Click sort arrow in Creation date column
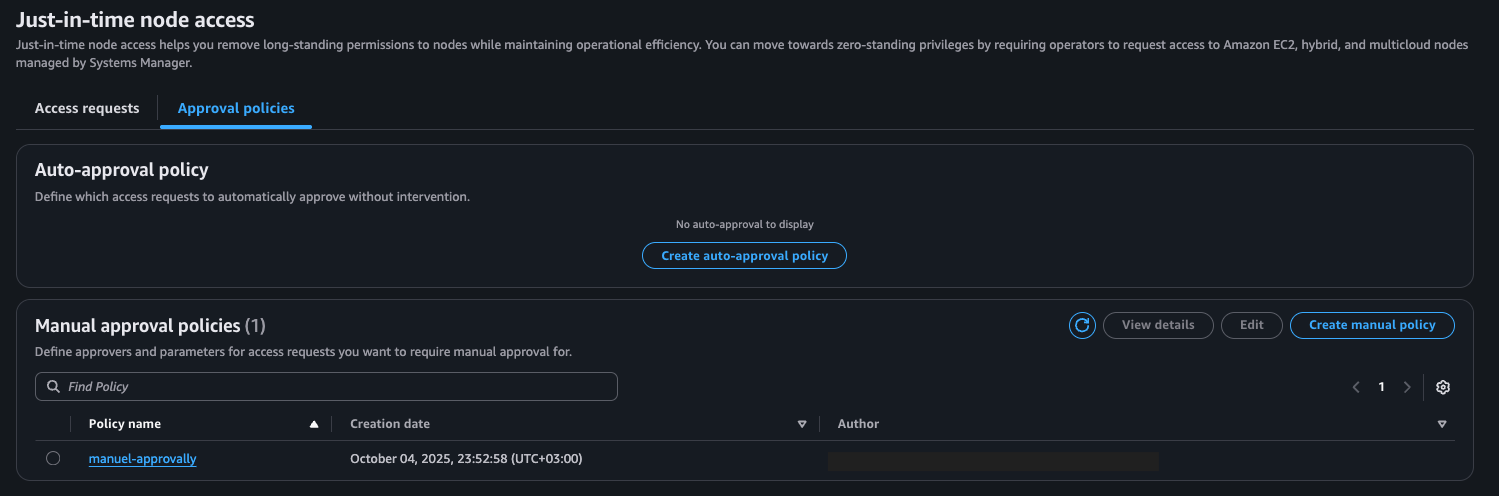The width and height of the screenshot is (1499, 496). tap(801, 424)
